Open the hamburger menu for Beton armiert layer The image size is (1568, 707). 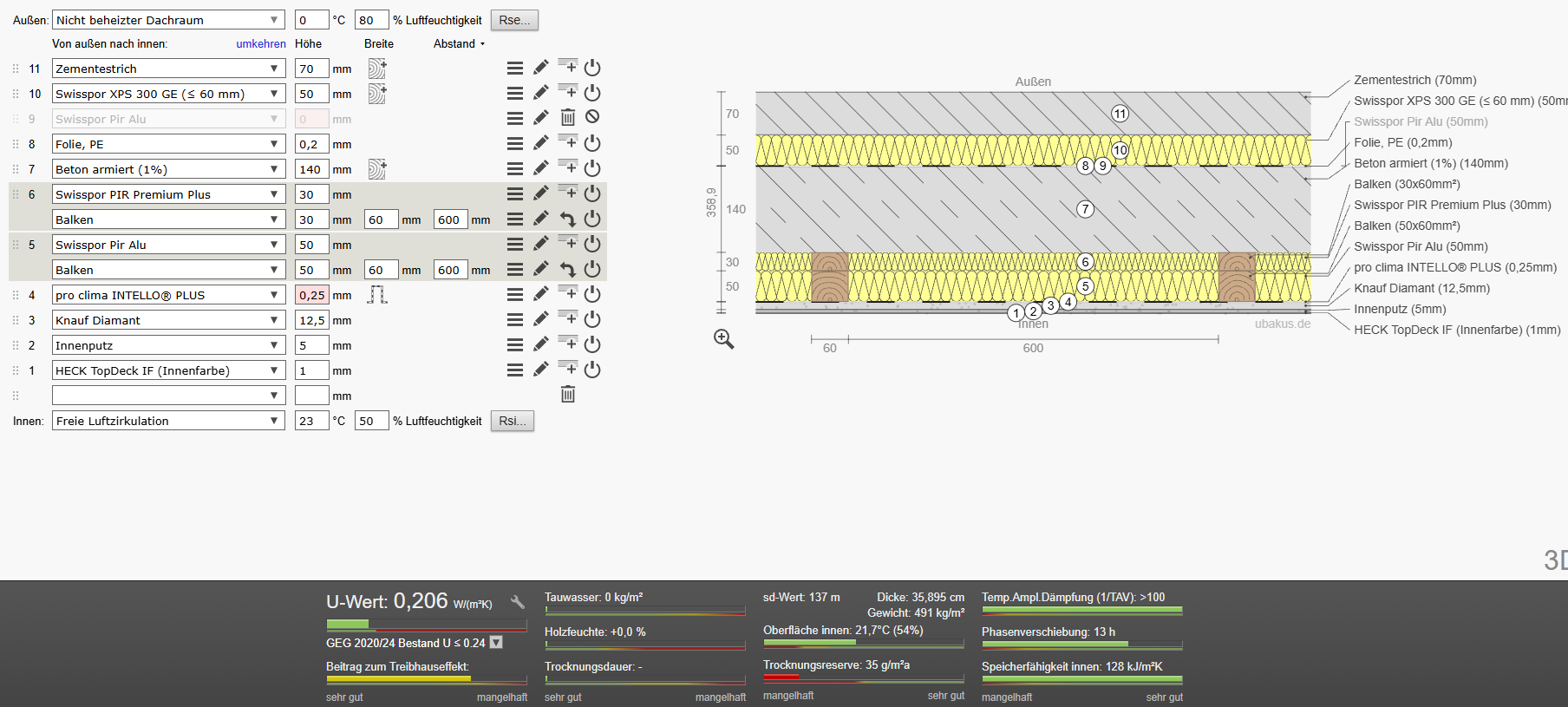pyautogui.click(x=515, y=169)
